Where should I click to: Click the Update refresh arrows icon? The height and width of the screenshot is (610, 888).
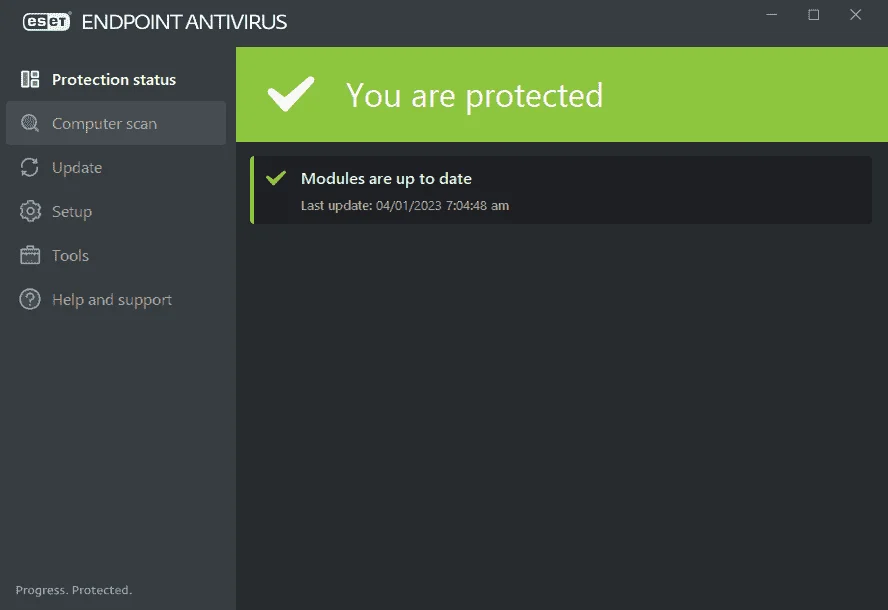point(30,167)
